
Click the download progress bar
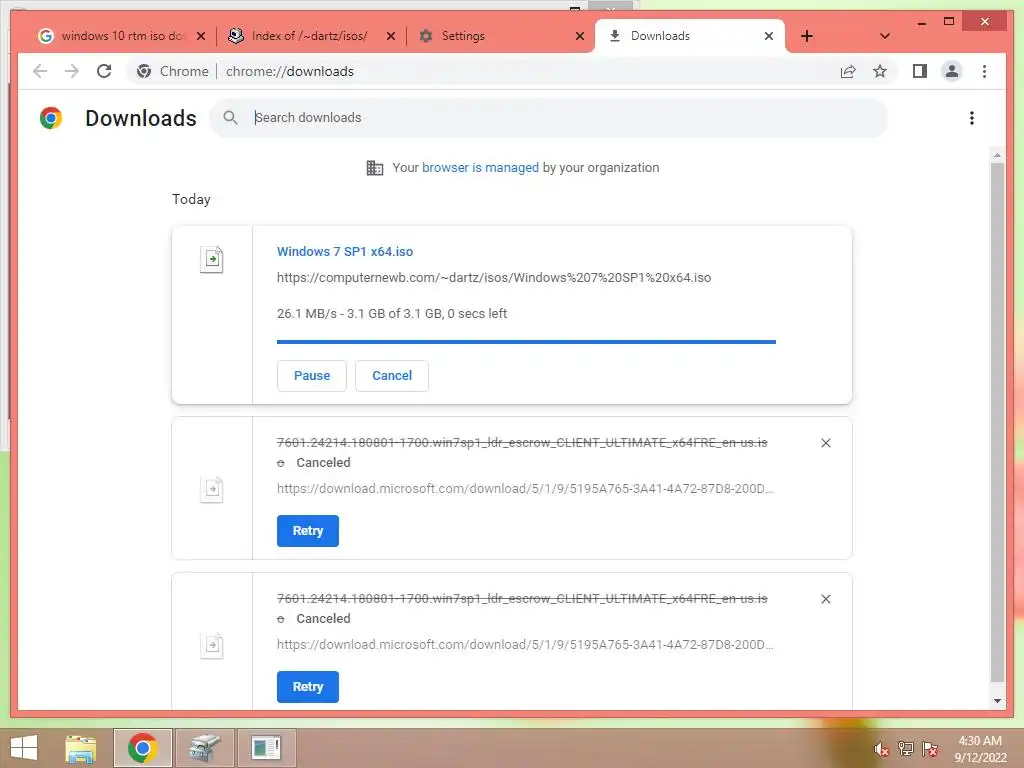click(x=526, y=342)
